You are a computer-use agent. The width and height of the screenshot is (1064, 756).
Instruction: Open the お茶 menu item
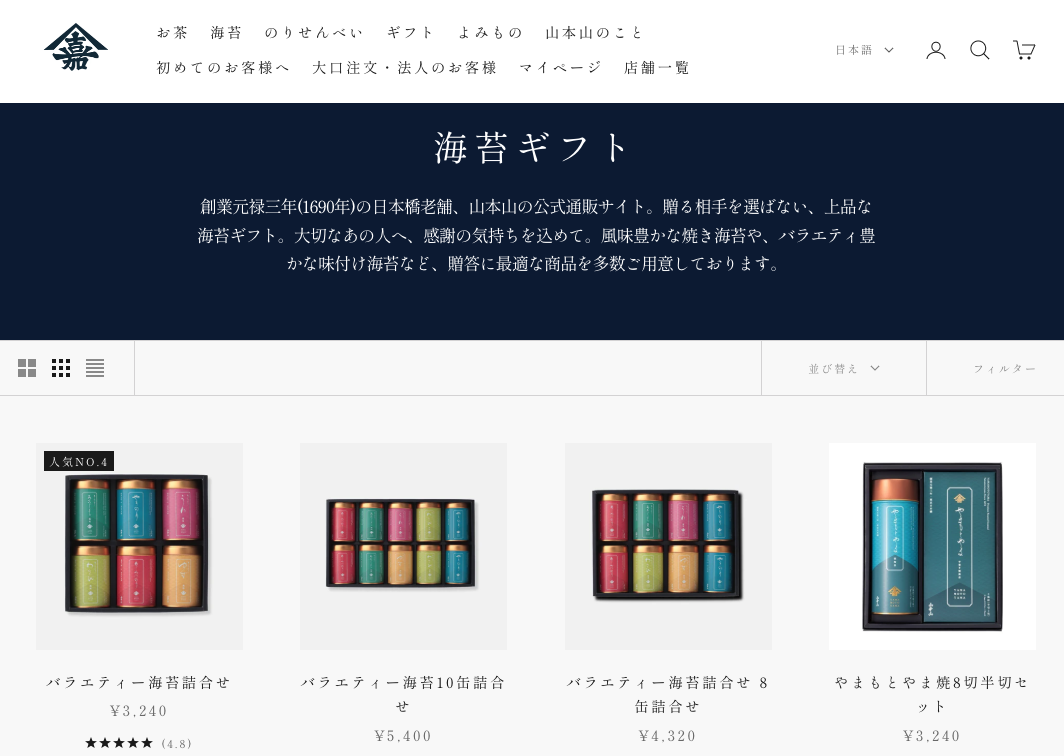tap(172, 33)
